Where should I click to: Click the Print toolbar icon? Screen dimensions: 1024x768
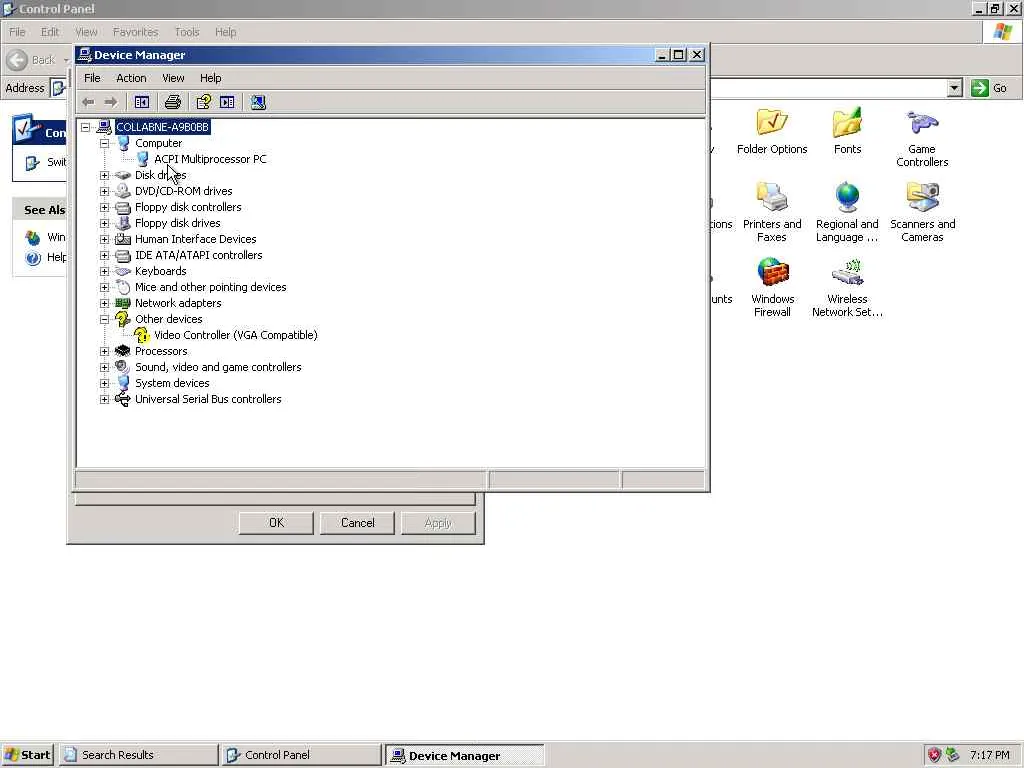[172, 102]
